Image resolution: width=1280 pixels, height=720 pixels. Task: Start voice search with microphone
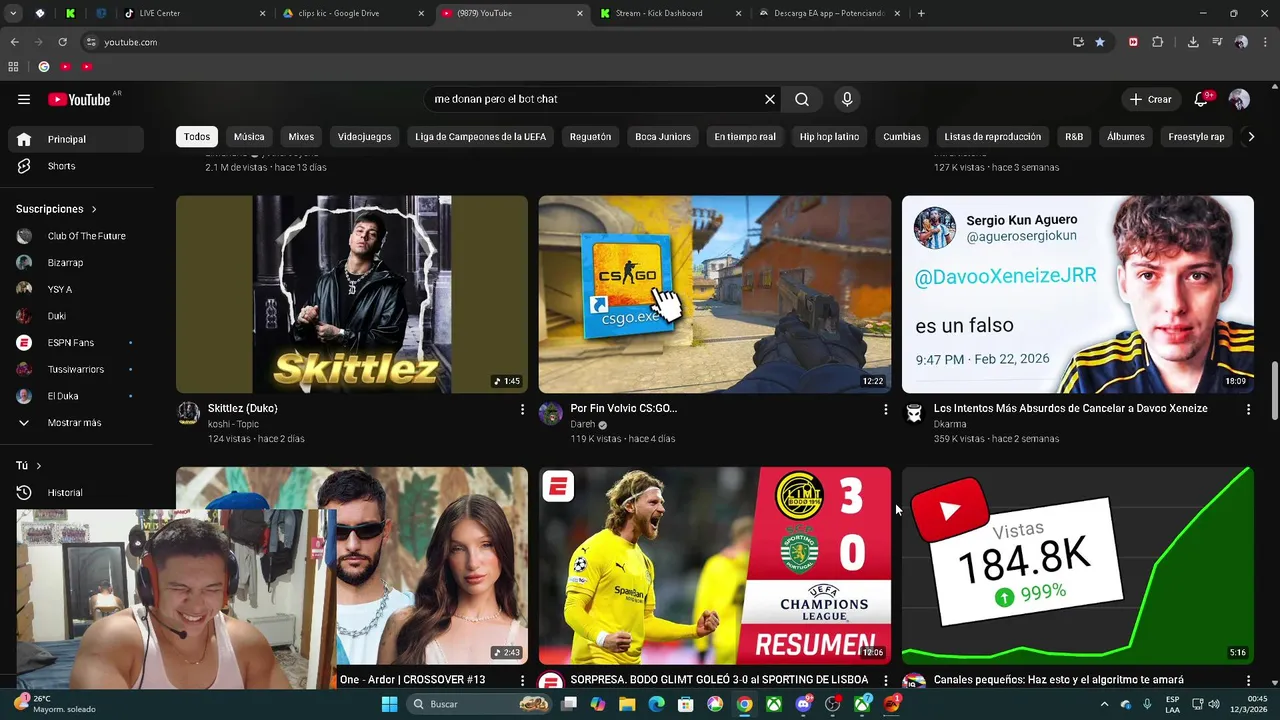point(847,99)
